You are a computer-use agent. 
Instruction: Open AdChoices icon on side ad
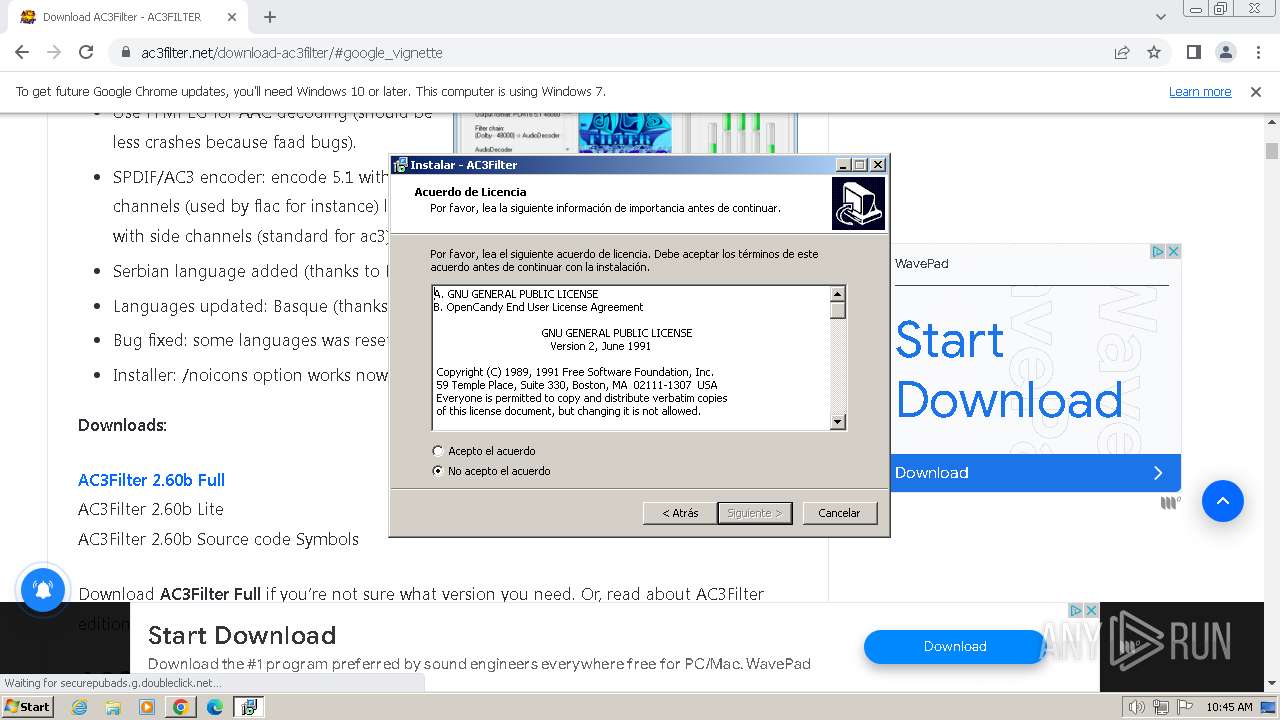[1158, 251]
